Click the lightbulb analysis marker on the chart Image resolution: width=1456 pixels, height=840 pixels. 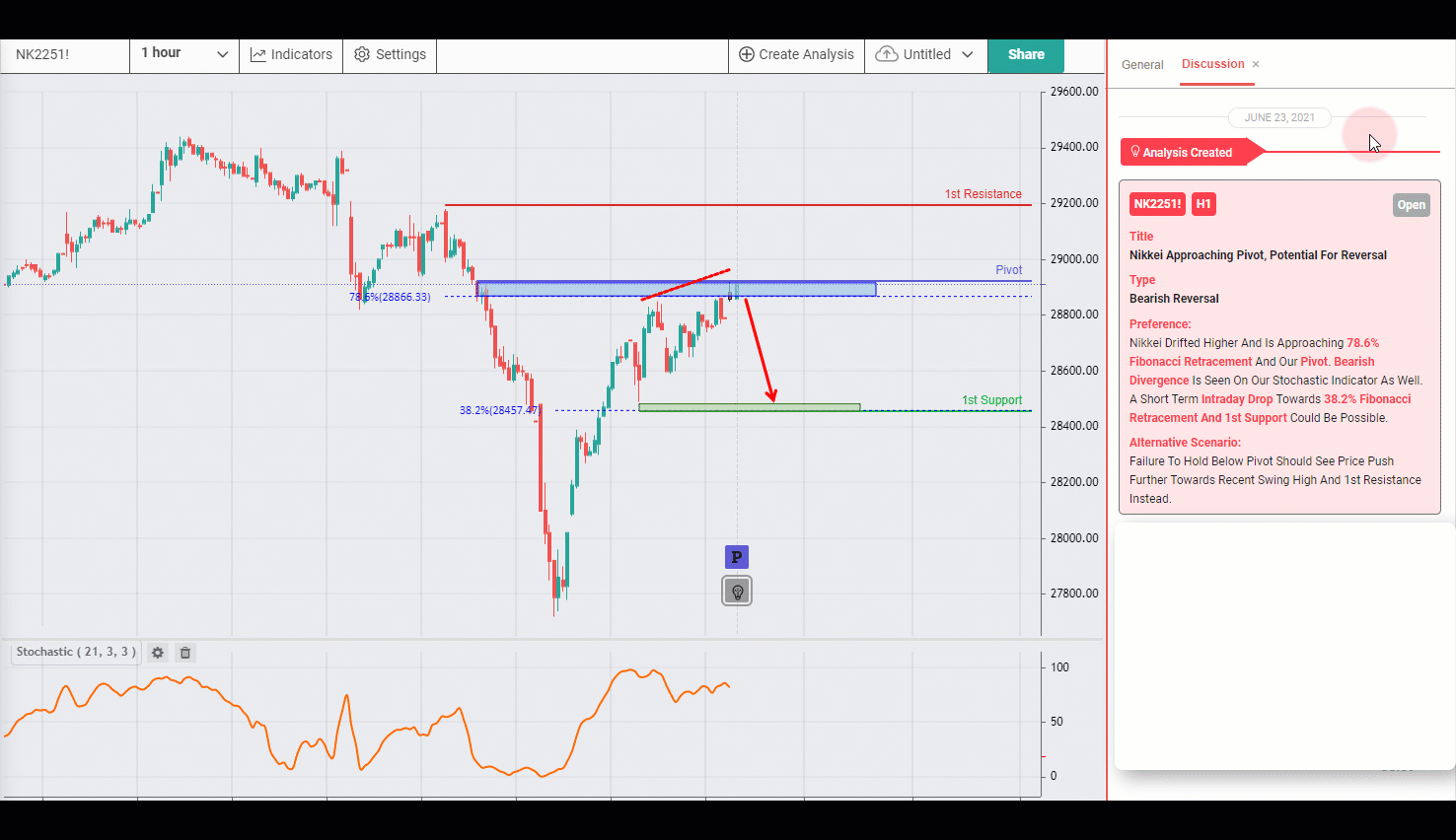pyautogui.click(x=737, y=591)
